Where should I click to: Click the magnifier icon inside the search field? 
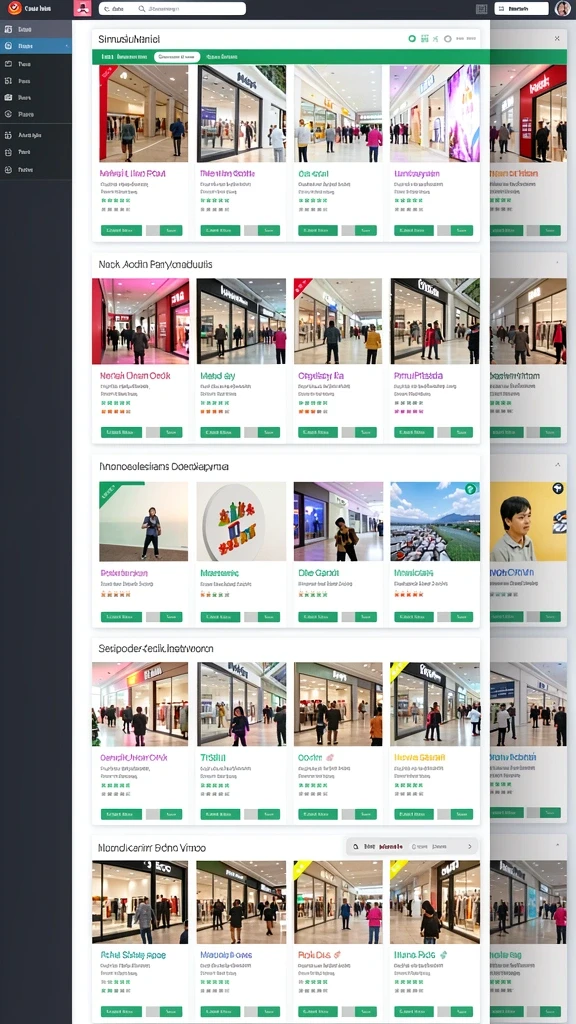(142, 9)
